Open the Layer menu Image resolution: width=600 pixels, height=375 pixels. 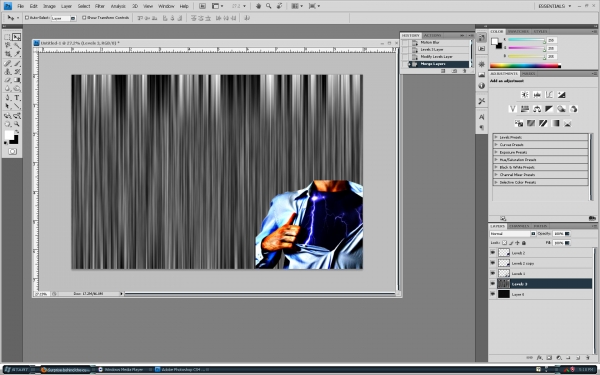pyautogui.click(x=67, y=6)
